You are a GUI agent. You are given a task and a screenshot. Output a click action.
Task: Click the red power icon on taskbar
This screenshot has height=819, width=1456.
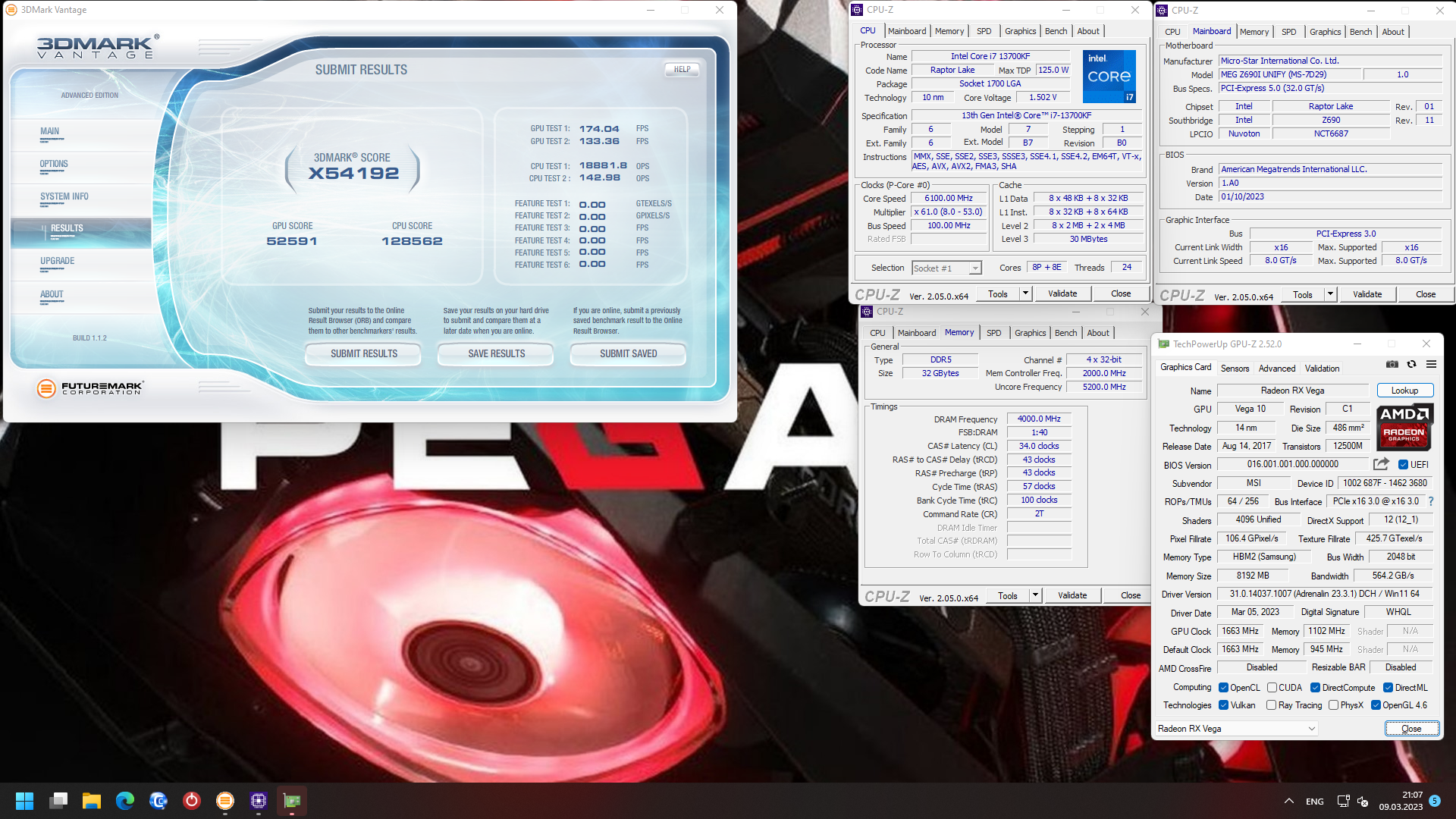click(192, 801)
